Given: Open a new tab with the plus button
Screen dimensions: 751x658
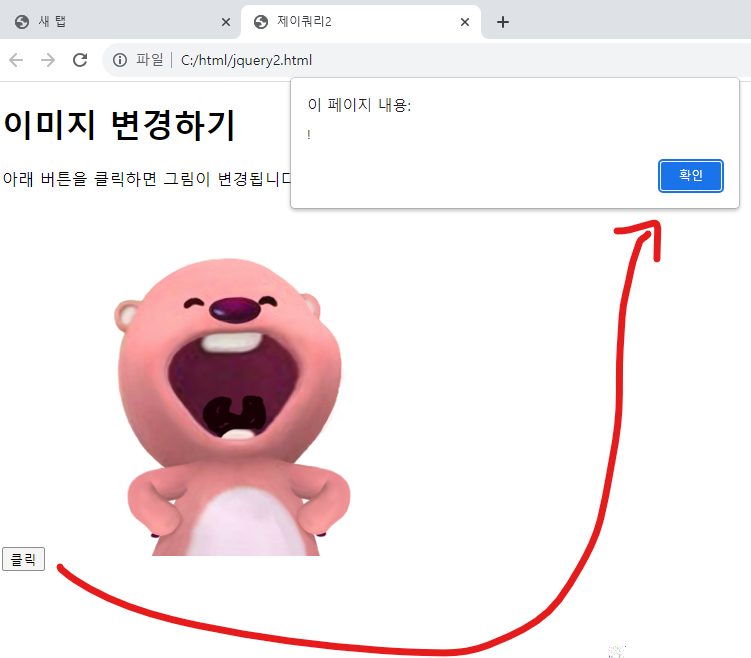Looking at the screenshot, I should click(503, 22).
